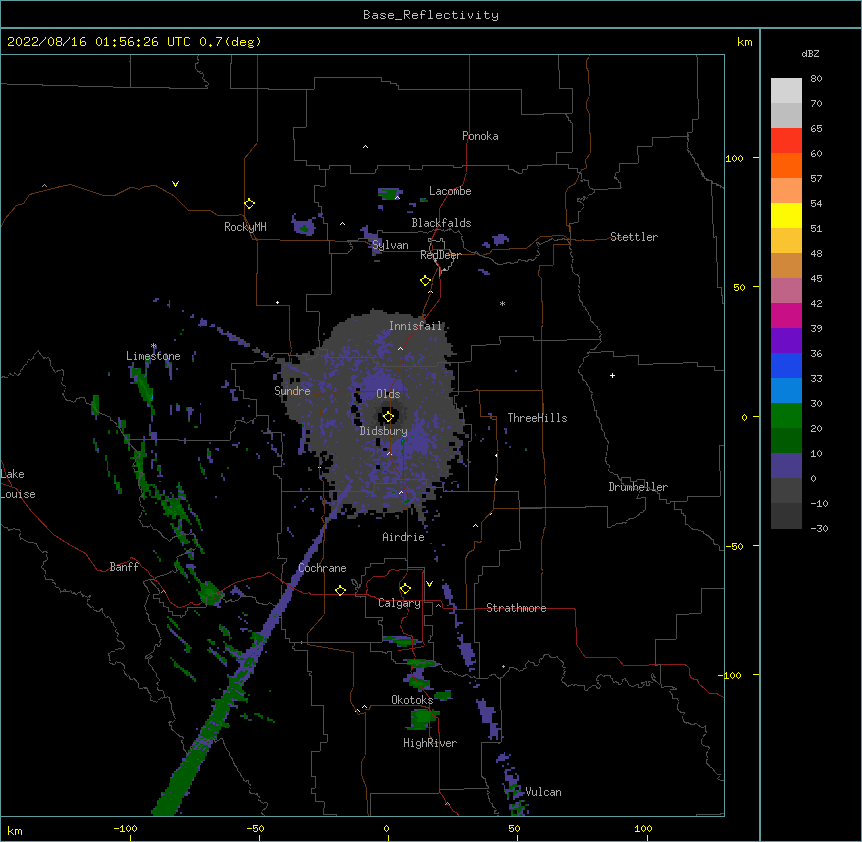Click the white plus marker west of Drumheller region
Image resolution: width=862 pixels, height=842 pixels.
612,375
